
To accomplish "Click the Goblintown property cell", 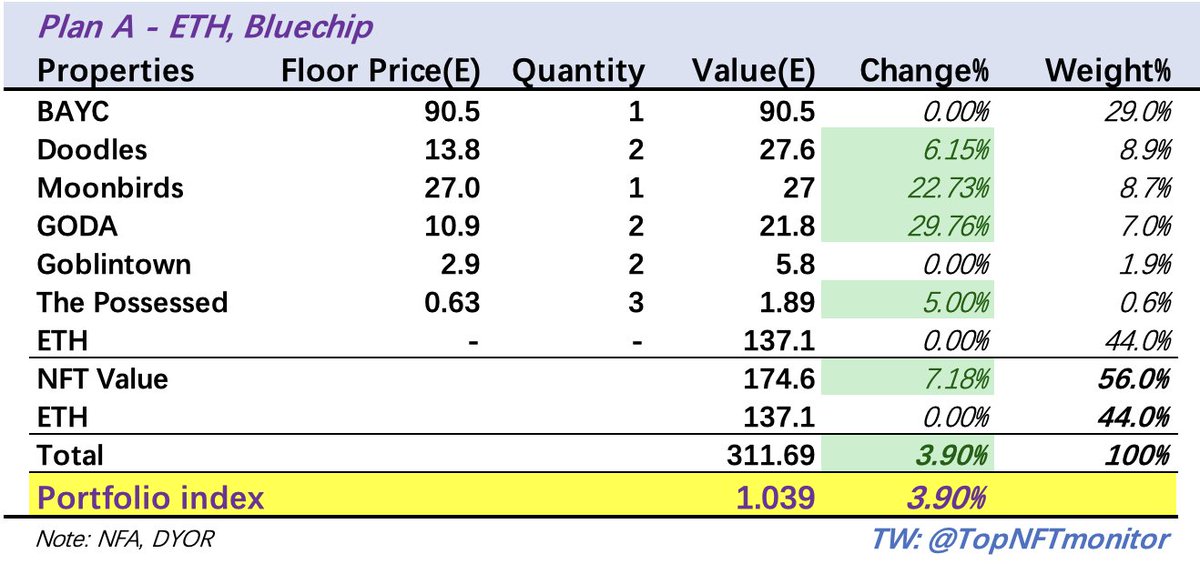I will (x=113, y=264).
